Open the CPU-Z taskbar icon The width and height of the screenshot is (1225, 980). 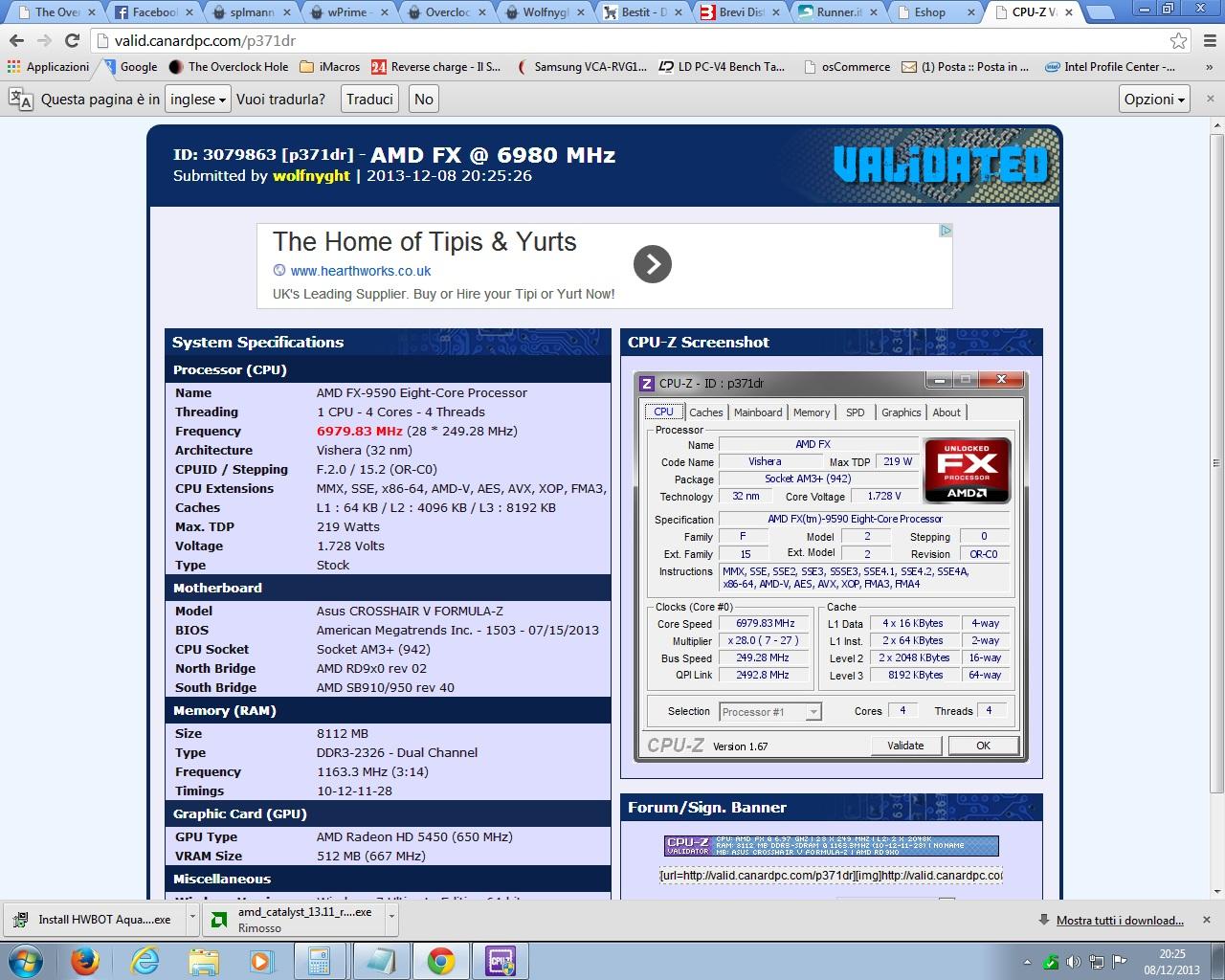click(501, 961)
